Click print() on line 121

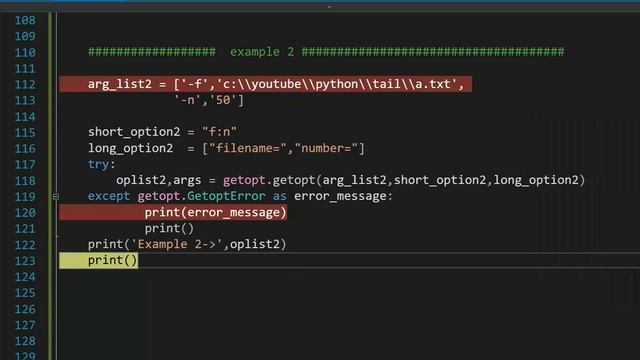169,228
